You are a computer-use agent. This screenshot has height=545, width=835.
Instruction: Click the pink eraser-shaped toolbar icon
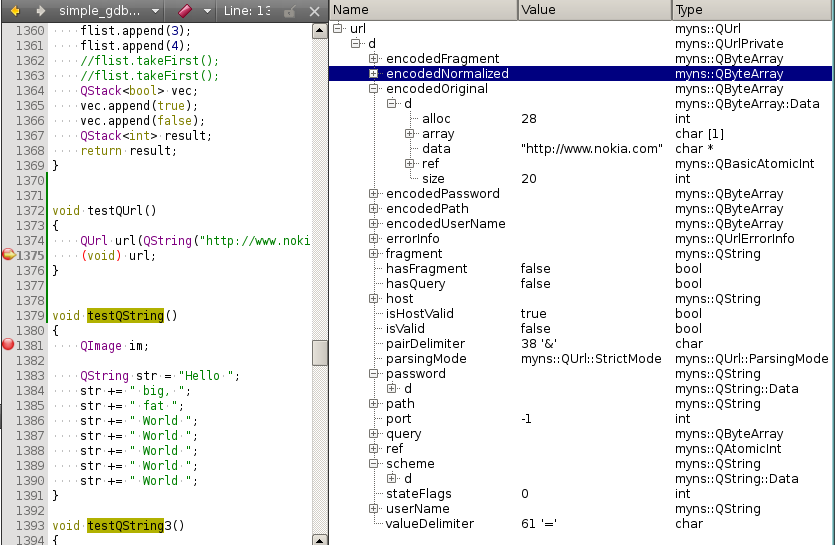tap(185, 10)
